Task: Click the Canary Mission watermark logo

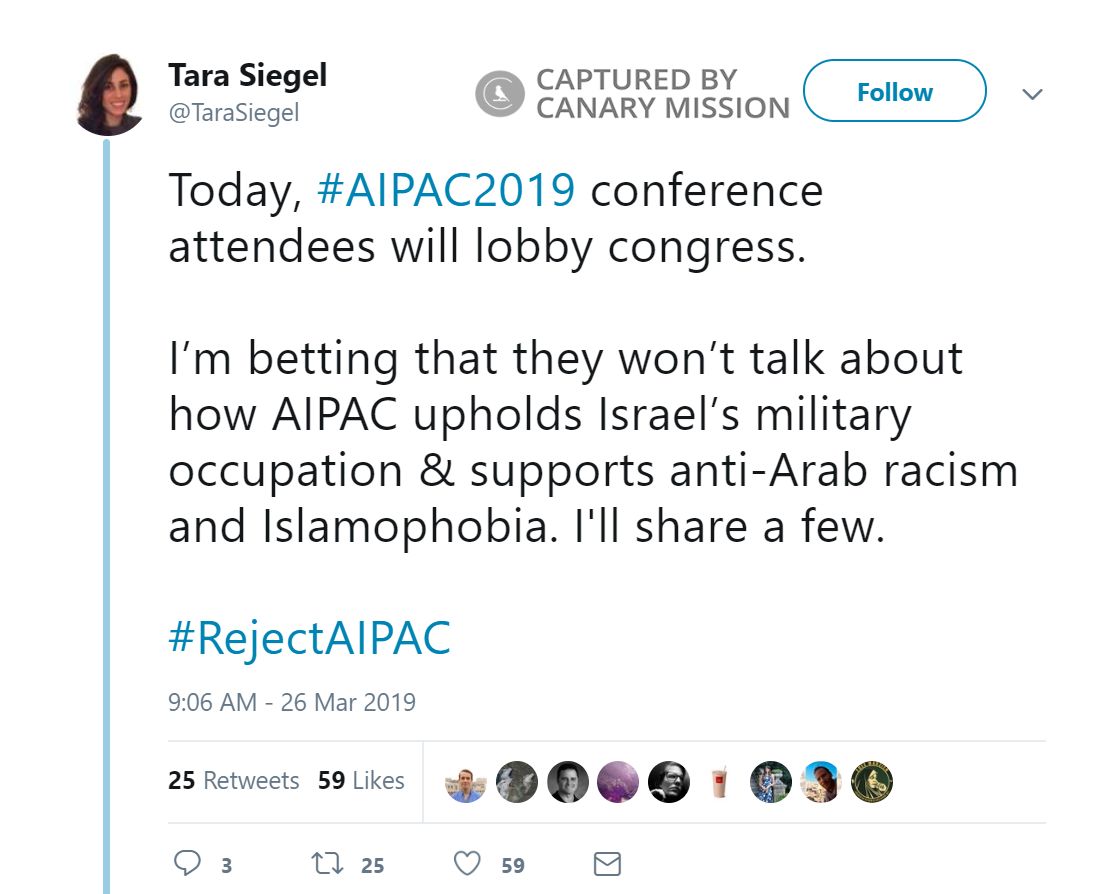Action: coord(502,92)
